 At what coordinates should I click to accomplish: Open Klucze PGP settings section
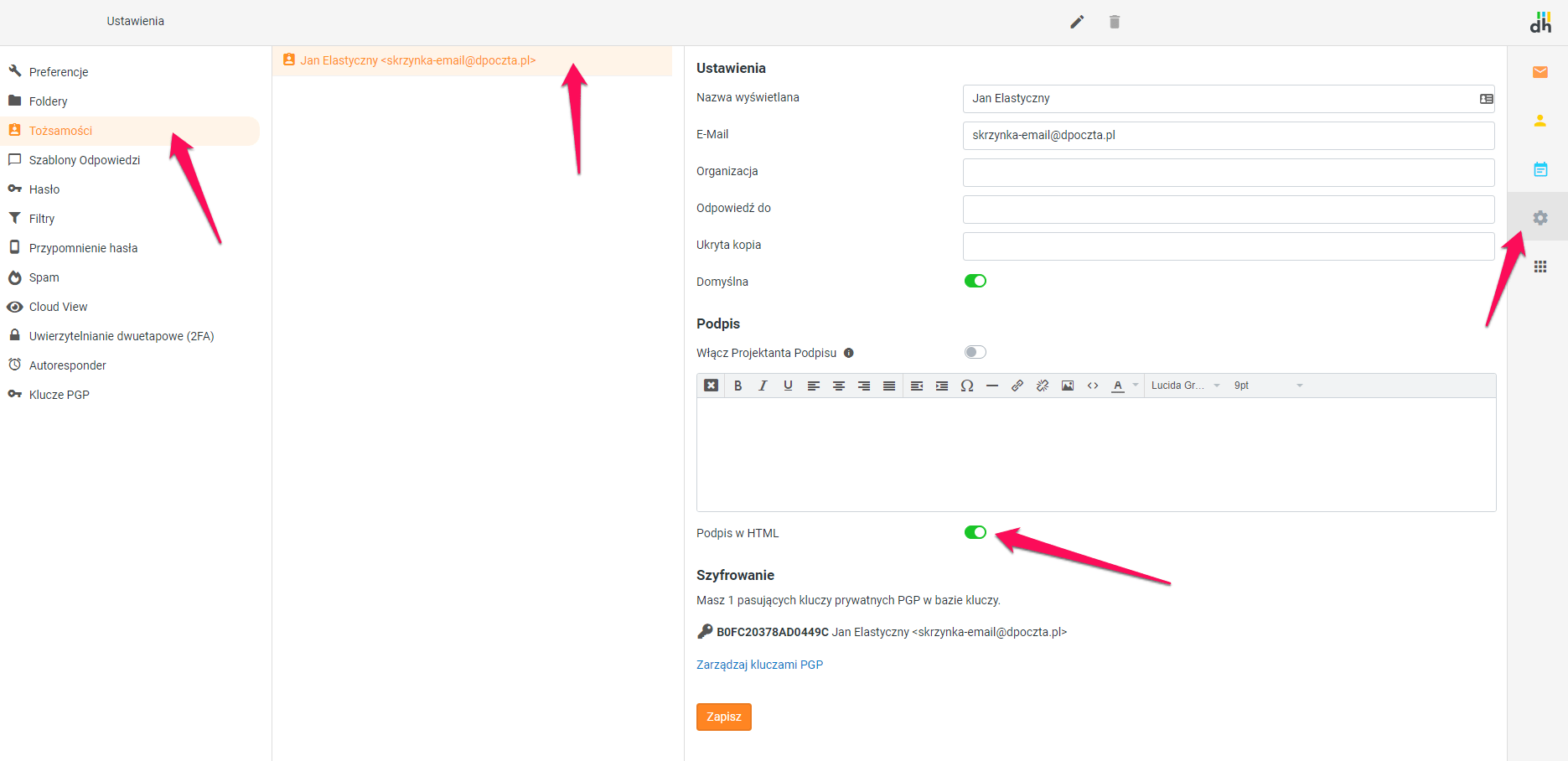tap(130, 395)
